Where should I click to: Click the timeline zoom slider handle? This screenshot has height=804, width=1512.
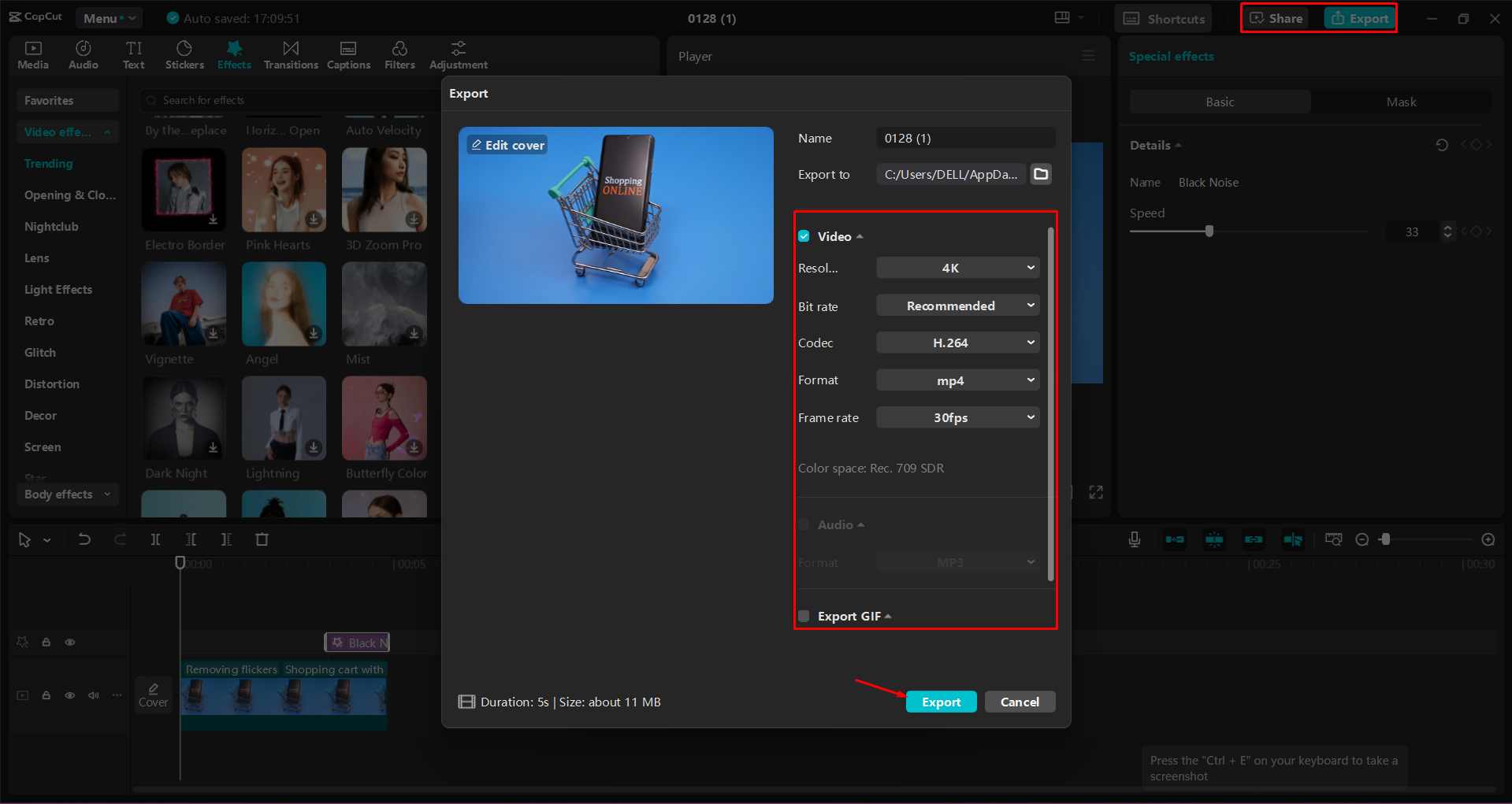point(1385,539)
